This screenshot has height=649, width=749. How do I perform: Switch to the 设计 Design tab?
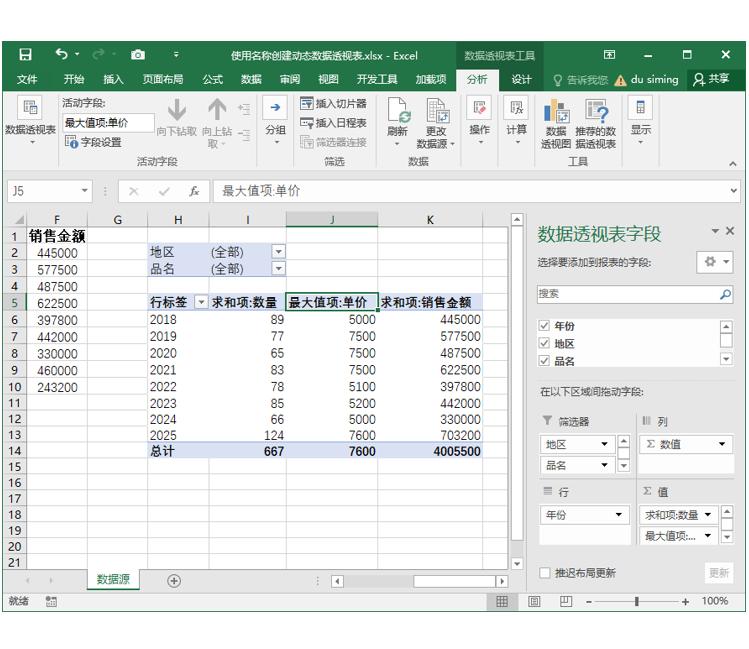click(x=521, y=79)
